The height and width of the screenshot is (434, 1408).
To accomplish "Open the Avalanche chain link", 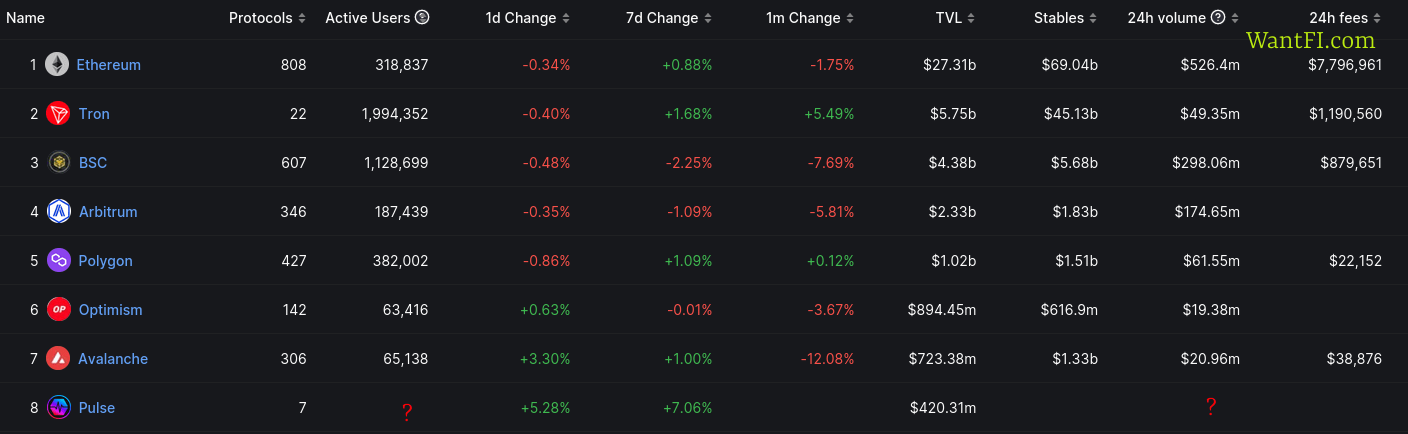I will coord(113,358).
